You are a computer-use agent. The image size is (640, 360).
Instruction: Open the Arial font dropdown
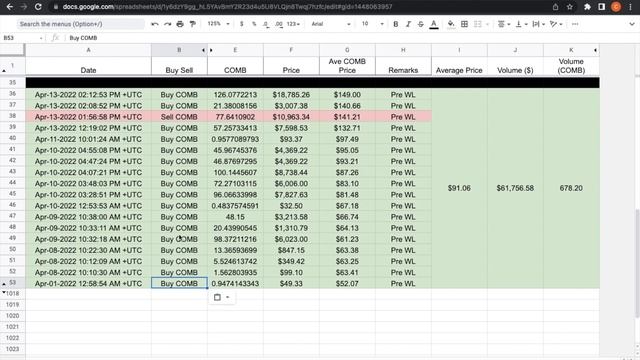click(x=331, y=24)
